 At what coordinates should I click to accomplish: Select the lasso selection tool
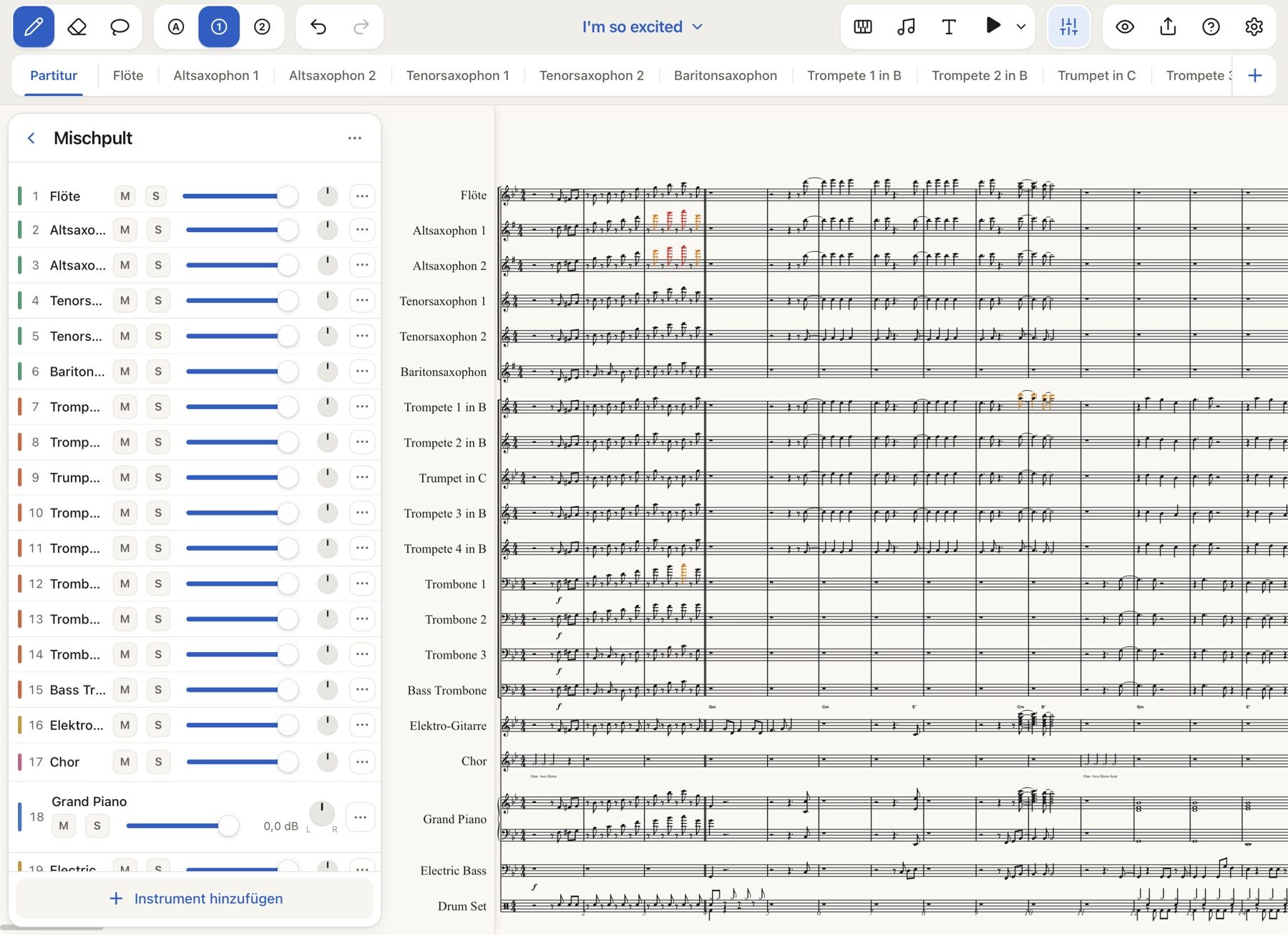pyautogui.click(x=119, y=27)
